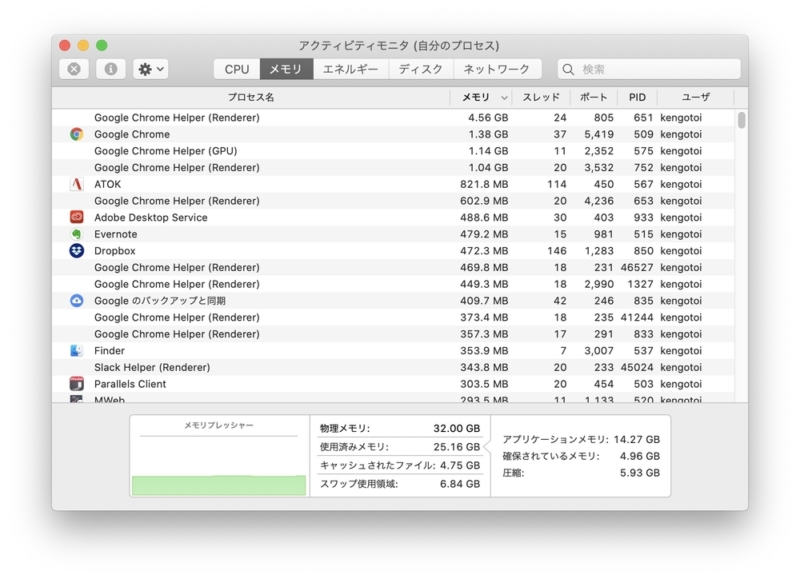The image size is (800, 579).
Task: Click the スワップ使用領域 6.84 GB value
Action: pos(460,484)
